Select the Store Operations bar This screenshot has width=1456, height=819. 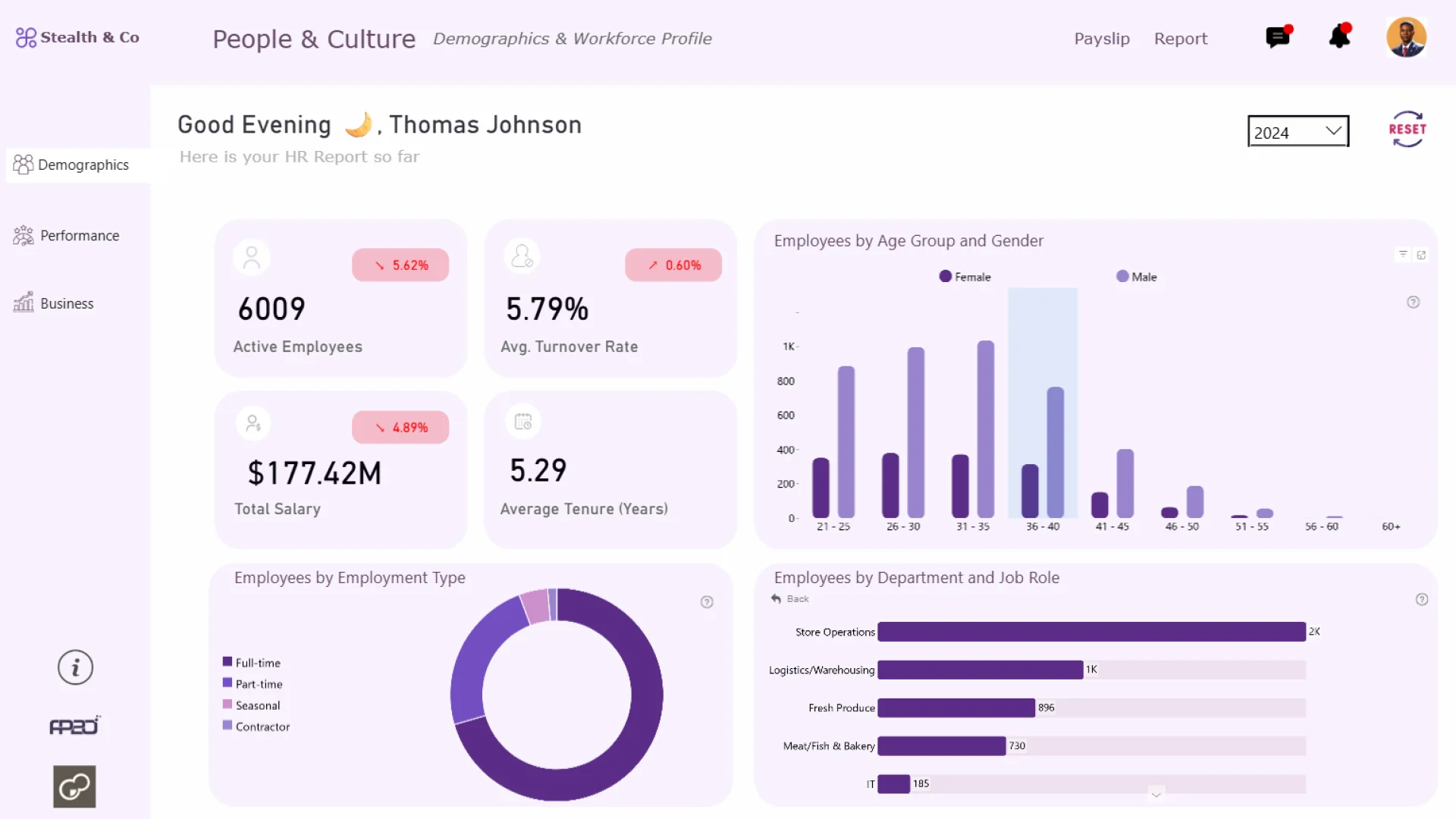pos(1090,632)
